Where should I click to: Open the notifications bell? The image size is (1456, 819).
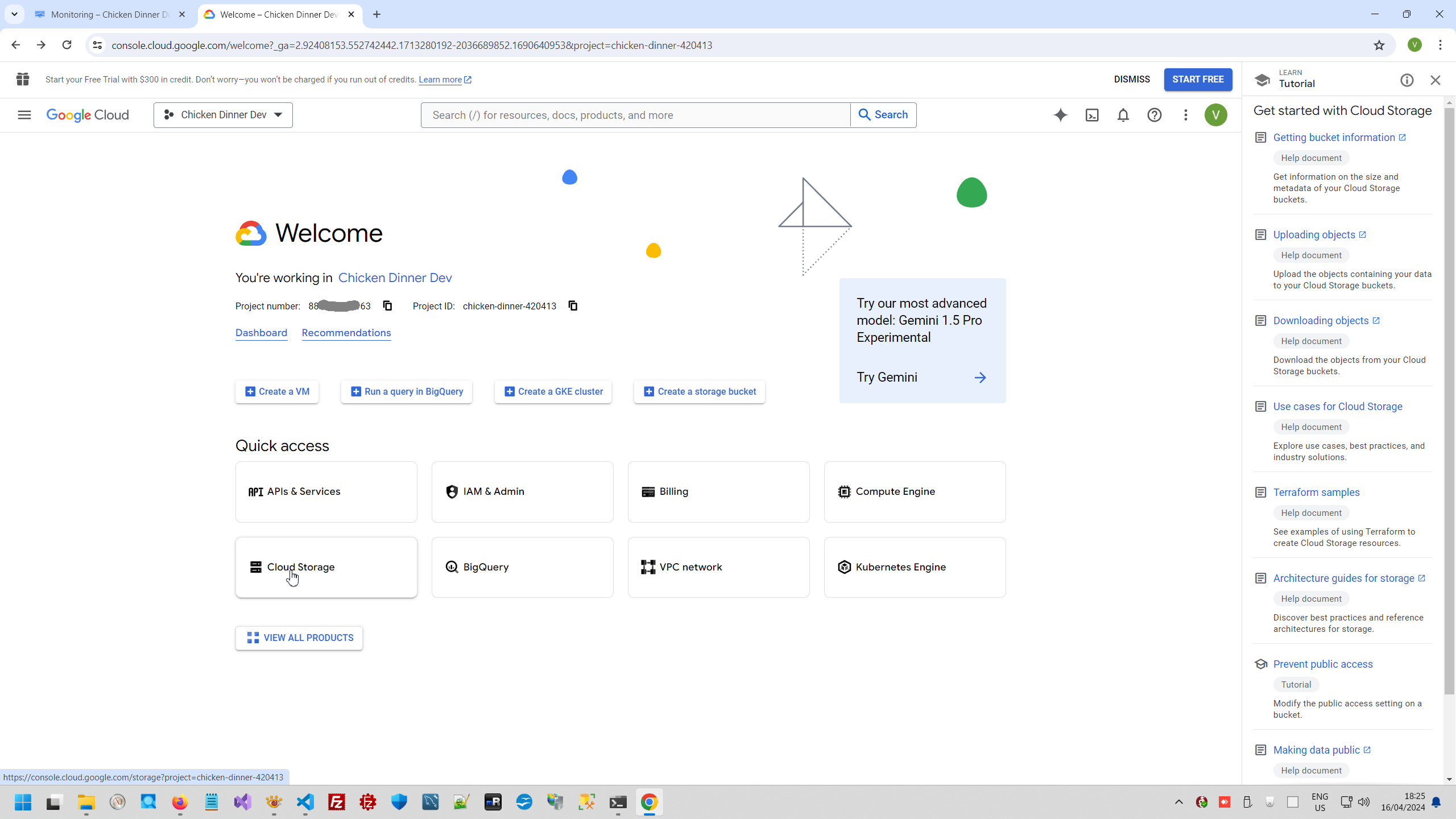(1123, 115)
